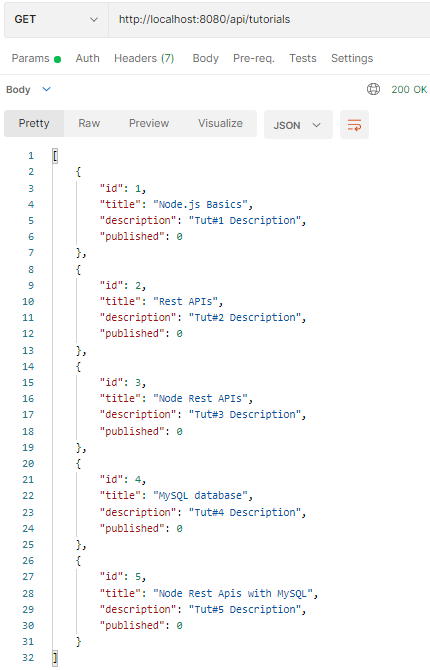Open the Settings tab
Screen dimensions: 430x670
(x=352, y=59)
